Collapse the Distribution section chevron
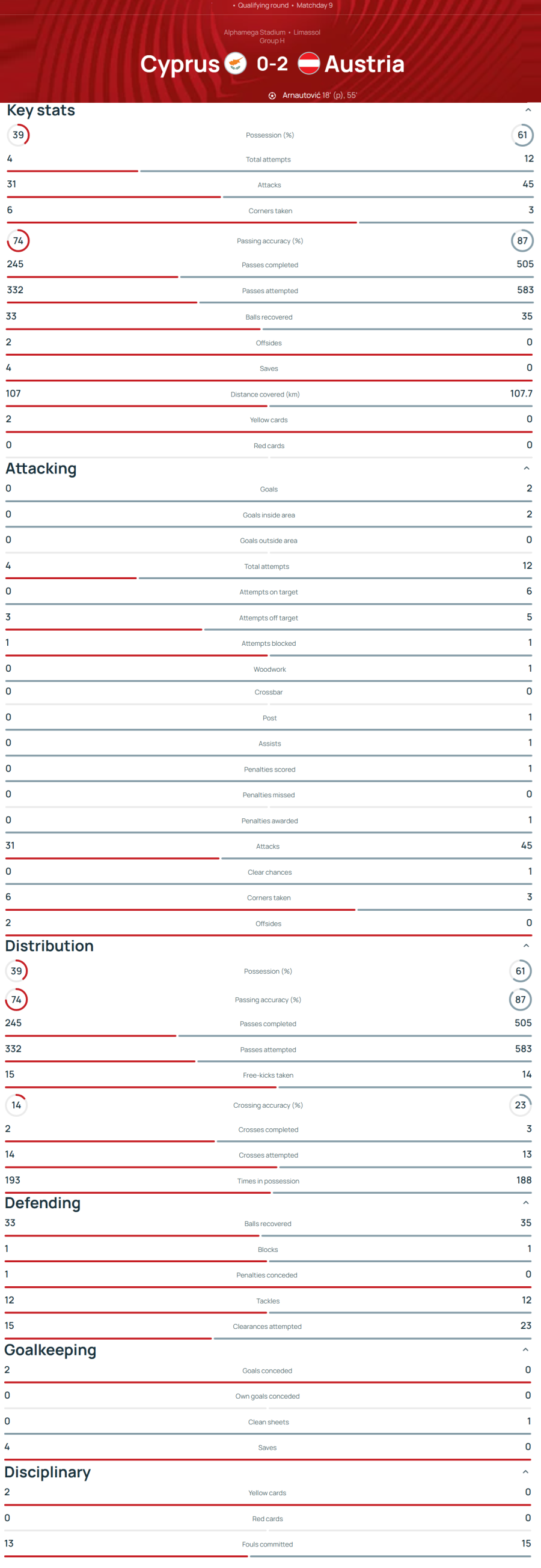Image resolution: width=541 pixels, height=1568 pixels. coord(527,945)
